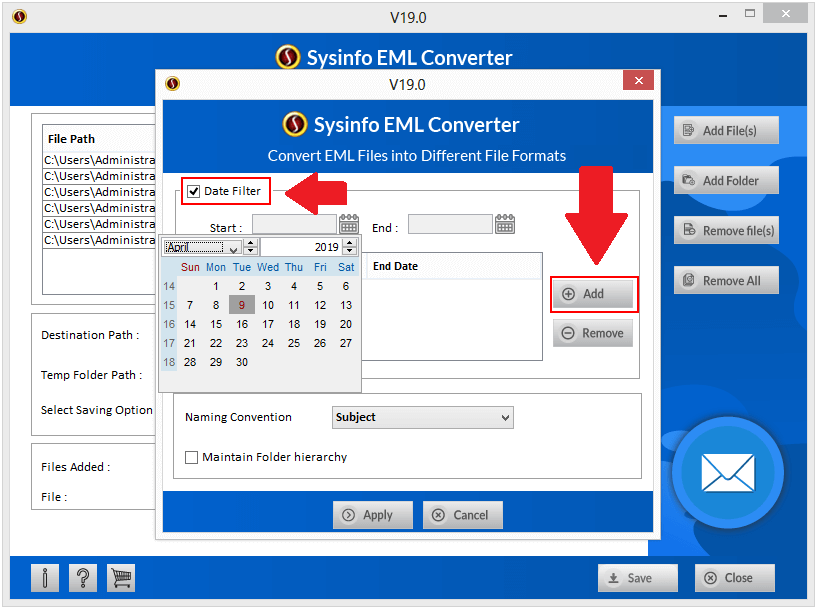Decrease year 2019 with down arrow
The image size is (815, 607).
click(x=350, y=250)
